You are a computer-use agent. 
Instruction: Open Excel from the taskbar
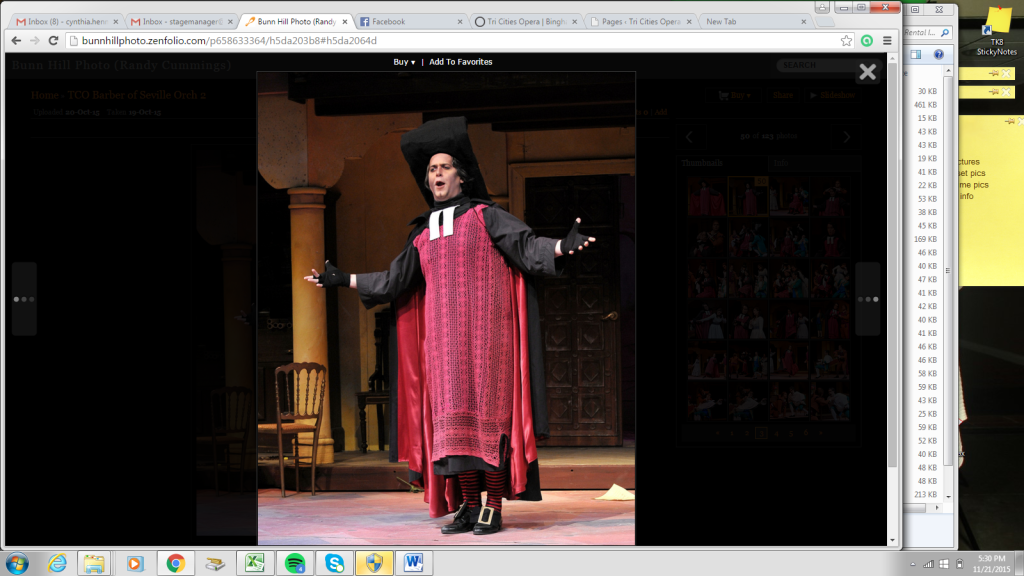[x=254, y=562]
